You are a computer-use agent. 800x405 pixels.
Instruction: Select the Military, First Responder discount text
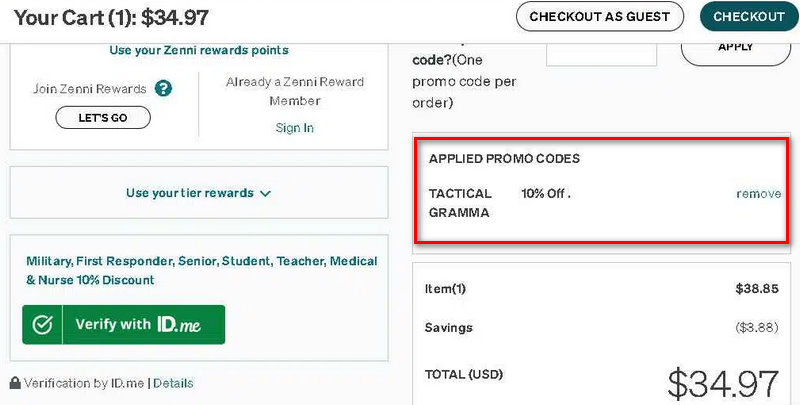point(201,270)
